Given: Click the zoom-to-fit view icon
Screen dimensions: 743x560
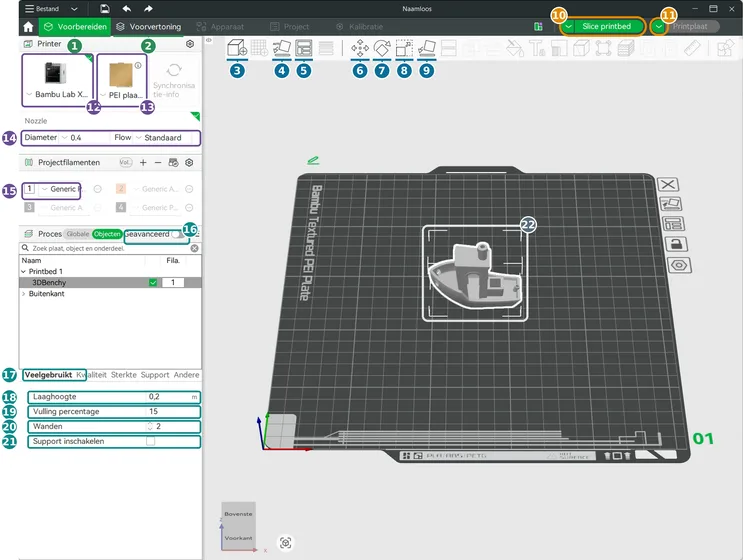Looking at the screenshot, I should (285, 542).
